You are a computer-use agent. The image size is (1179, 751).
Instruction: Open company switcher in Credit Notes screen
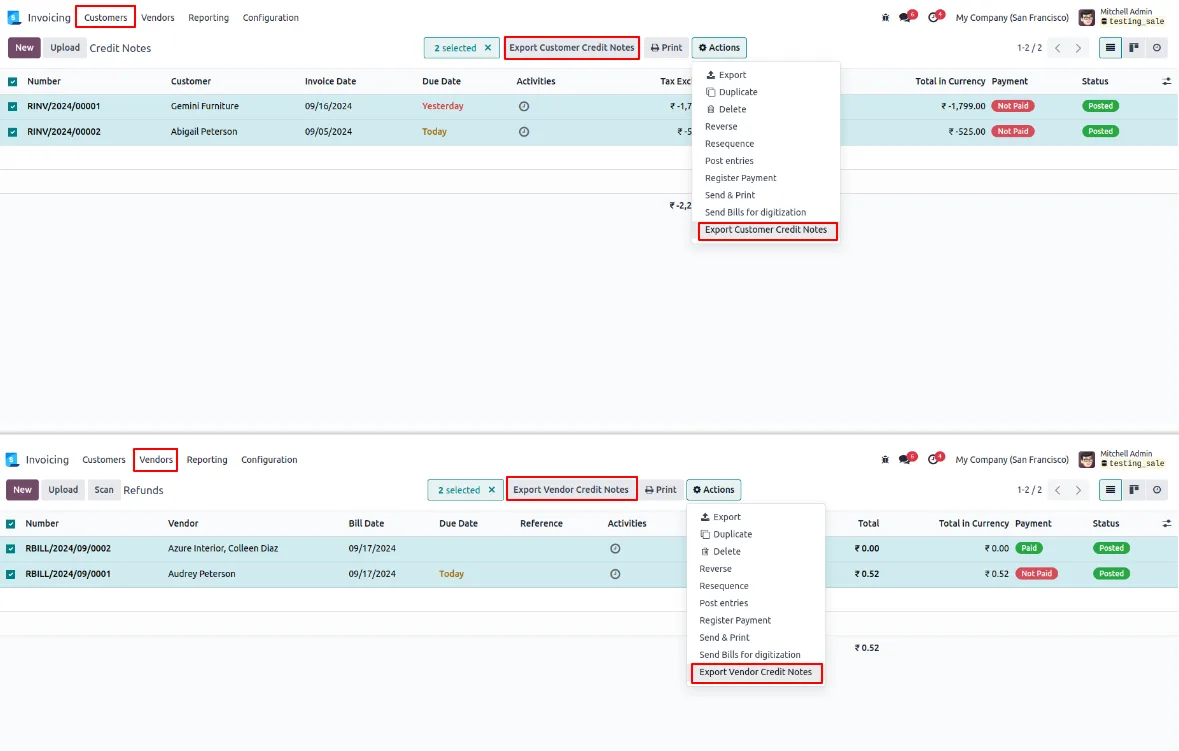point(1012,17)
